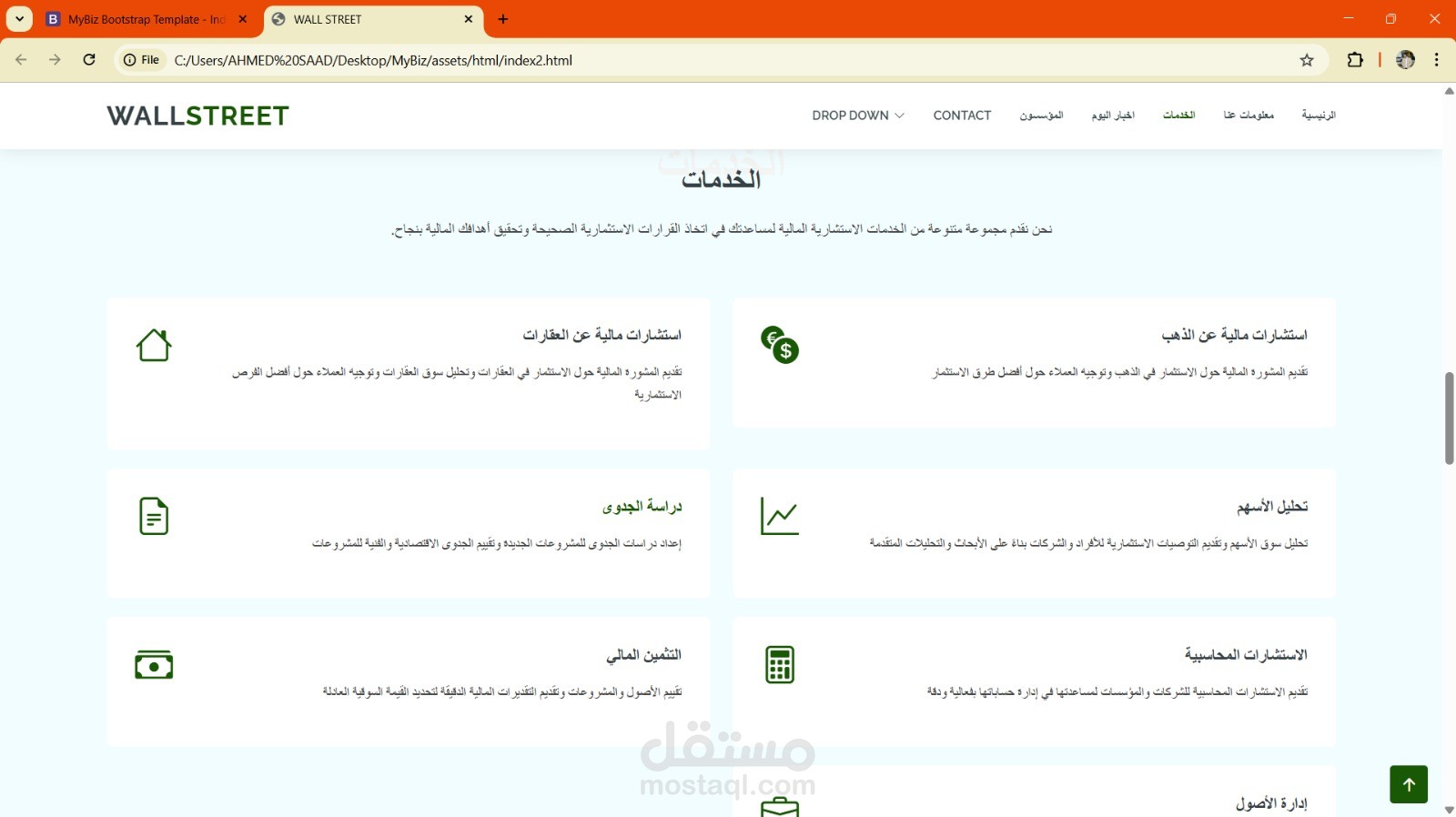The width and height of the screenshot is (1456, 817).
Task: Go back with browser back arrow
Action: 21,60
